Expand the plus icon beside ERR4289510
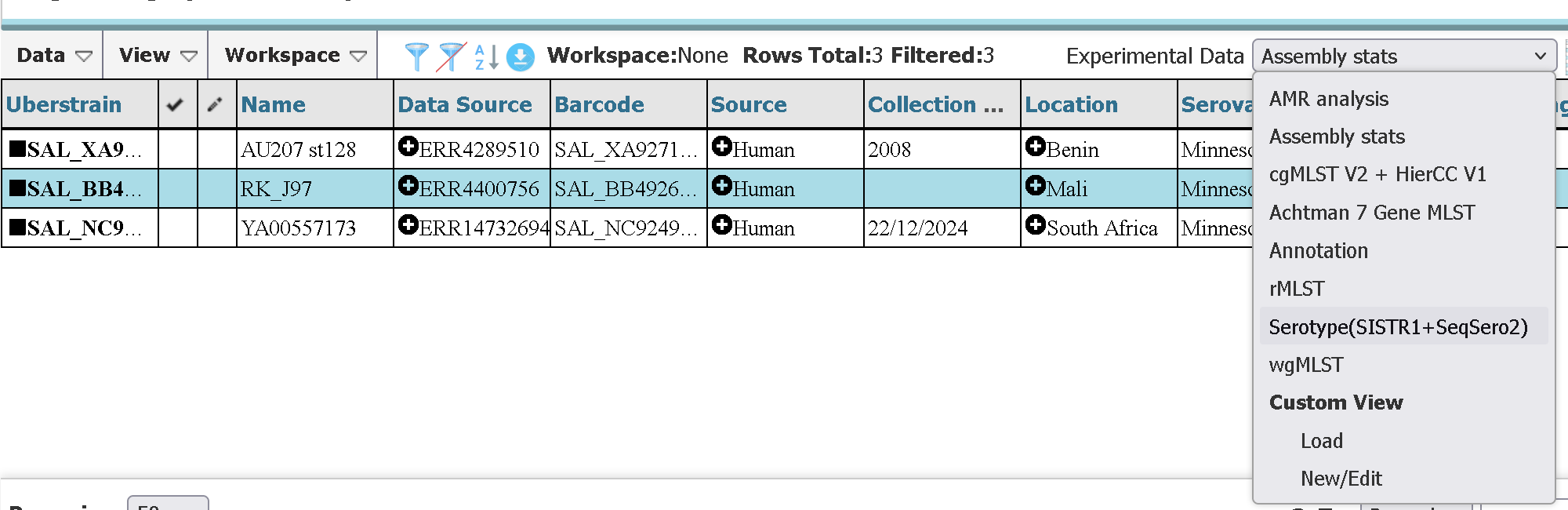 point(408,147)
